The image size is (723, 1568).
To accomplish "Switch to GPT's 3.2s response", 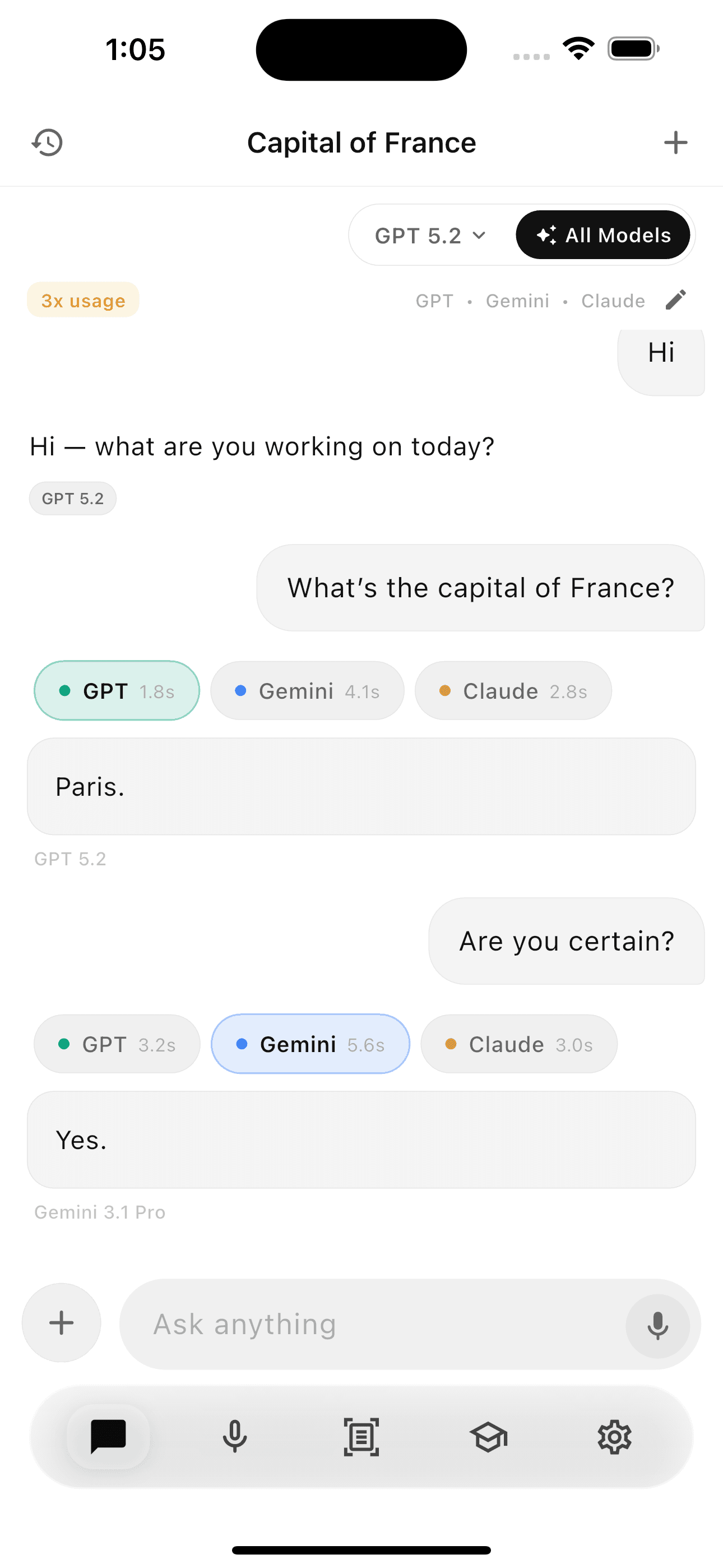I will click(117, 1044).
